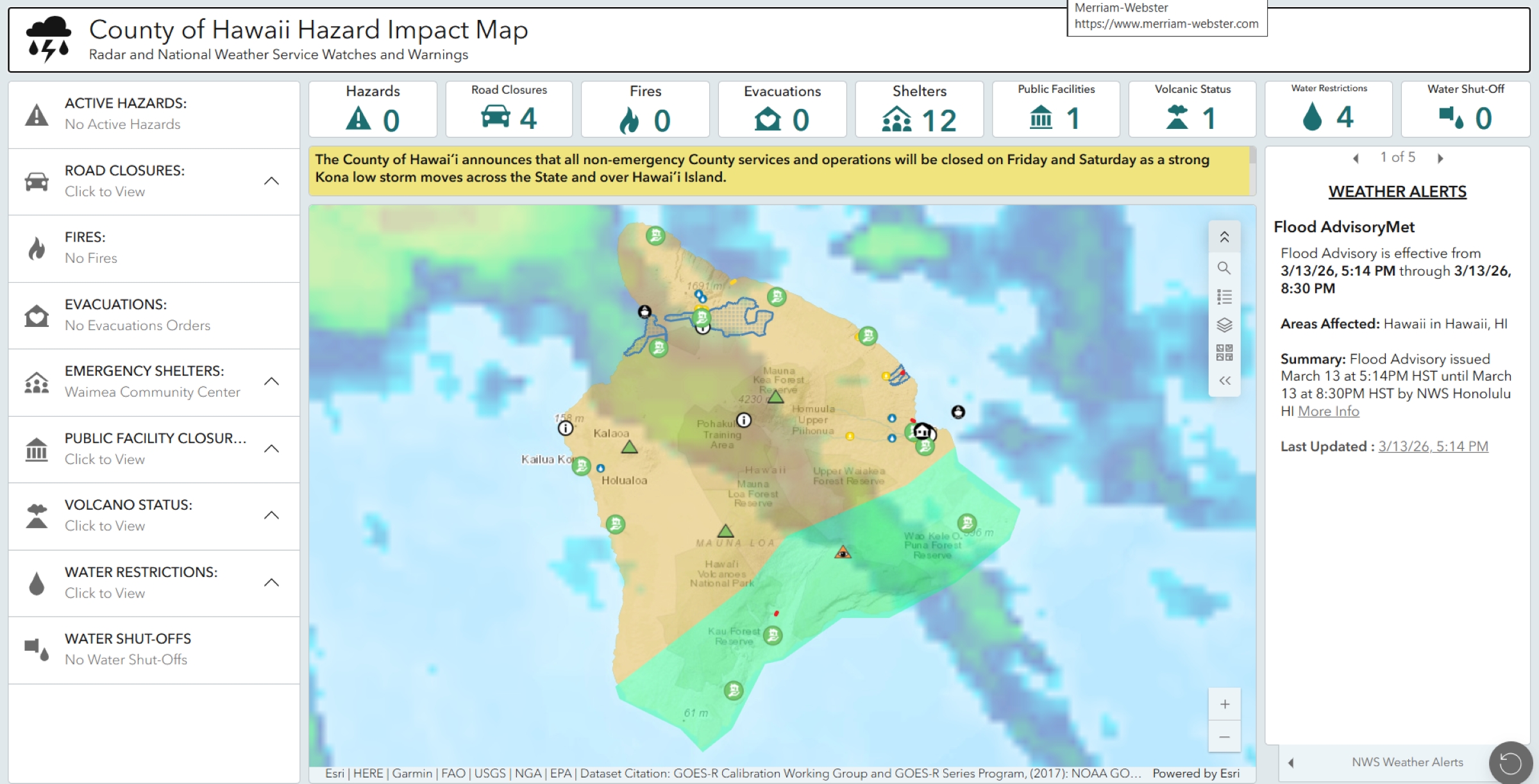
Task: Go to next weather alert arrow
Action: tap(1440, 158)
